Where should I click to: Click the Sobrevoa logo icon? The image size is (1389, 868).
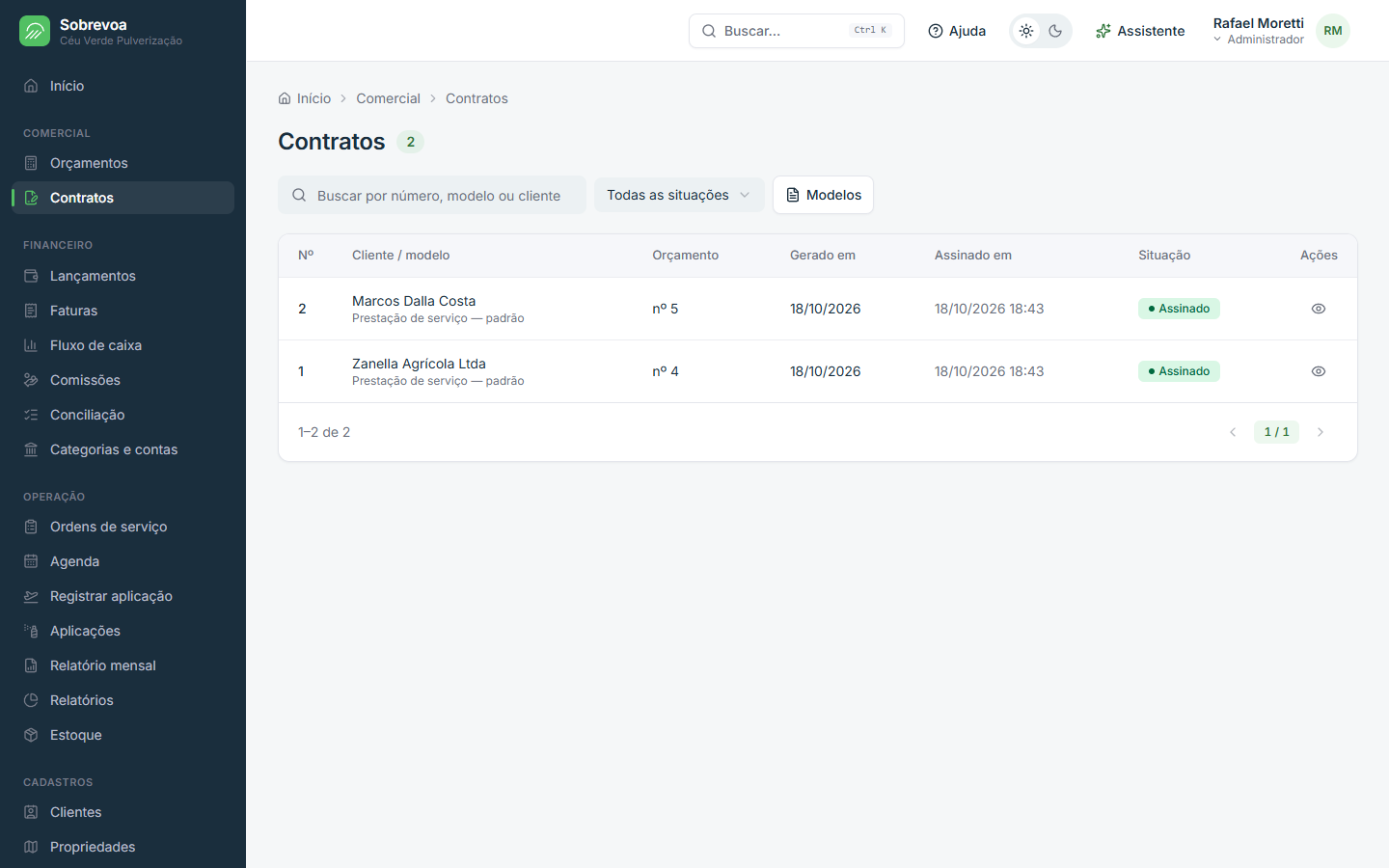[x=35, y=31]
